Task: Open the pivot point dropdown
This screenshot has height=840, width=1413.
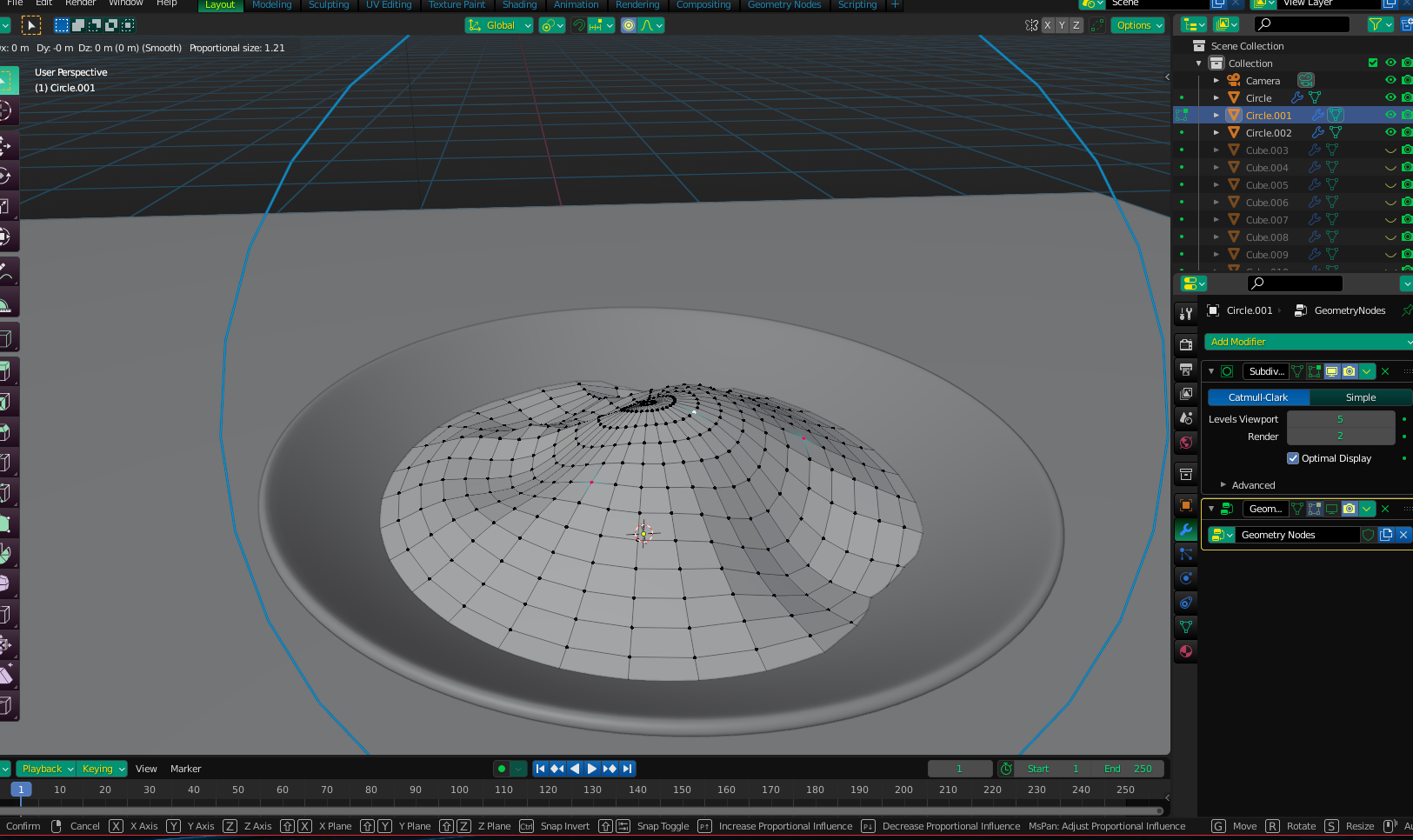Action: pyautogui.click(x=551, y=25)
